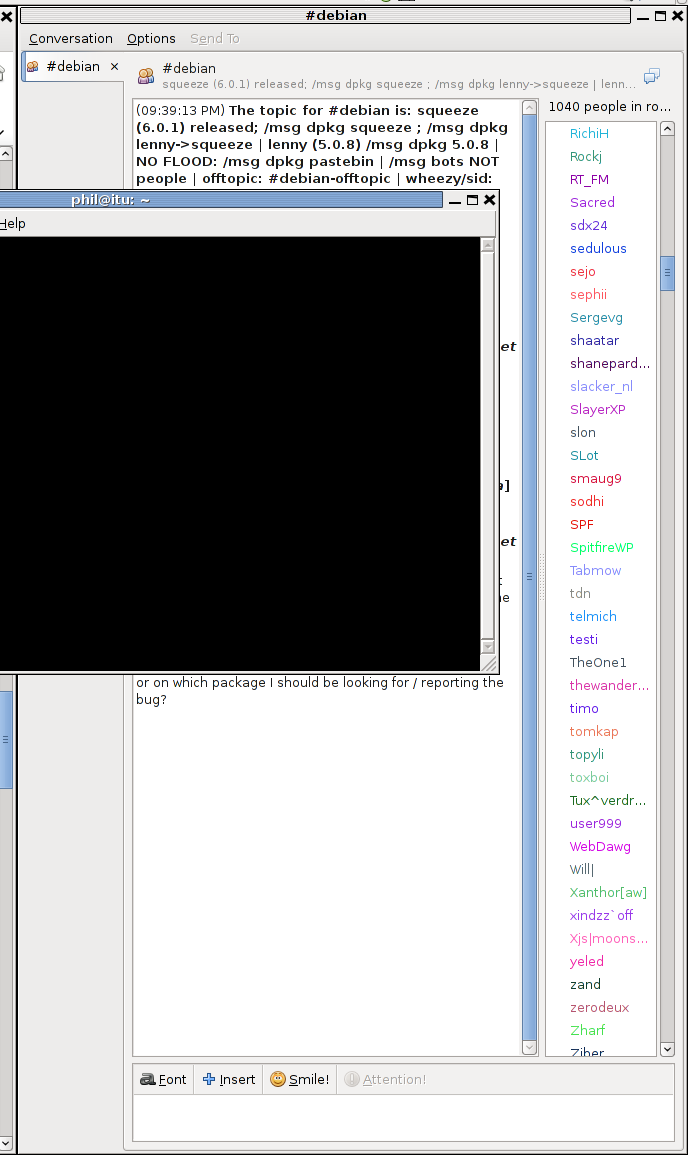This screenshot has width=688, height=1155.
Task: Click the chat history scrollbar down arrow
Action: 530,1047
